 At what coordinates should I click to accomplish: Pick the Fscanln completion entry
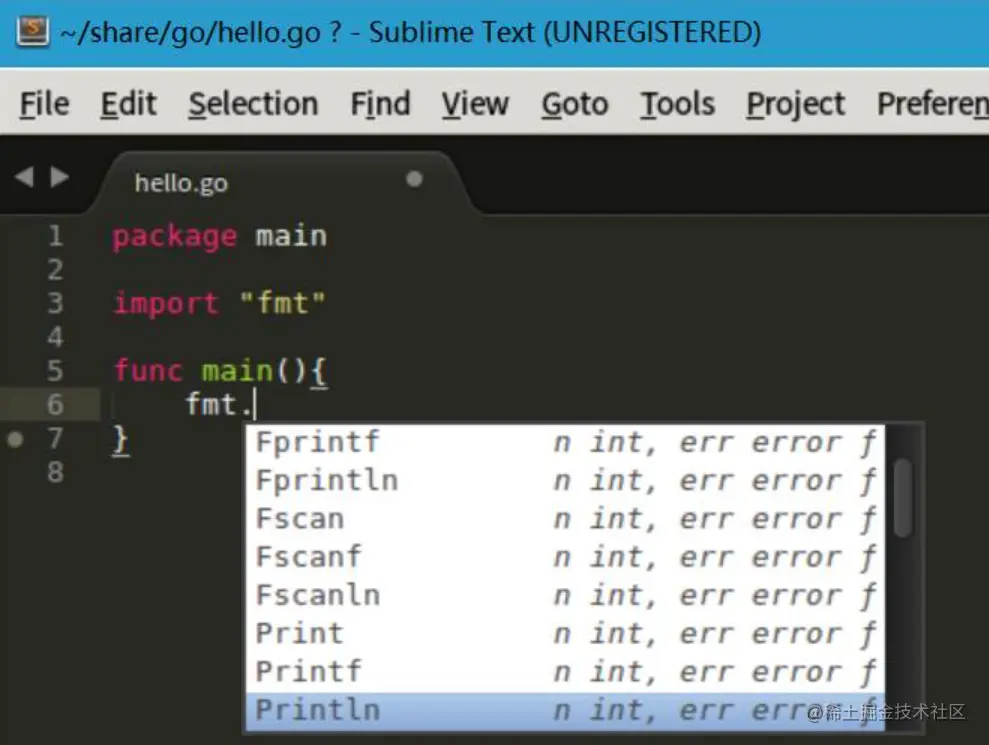(x=318, y=596)
